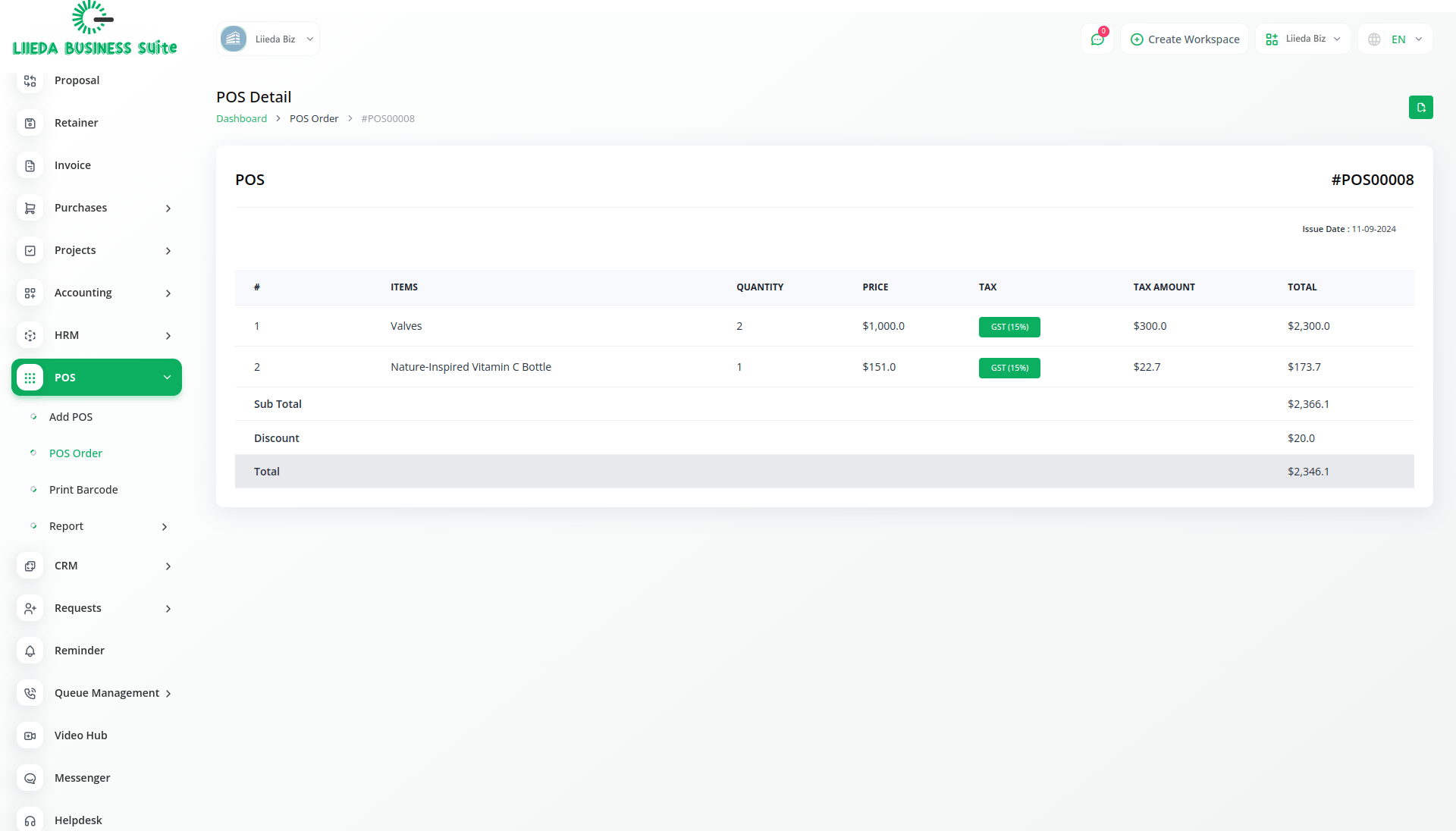Click the Reminder bell icon
1456x831 pixels.
pos(30,651)
